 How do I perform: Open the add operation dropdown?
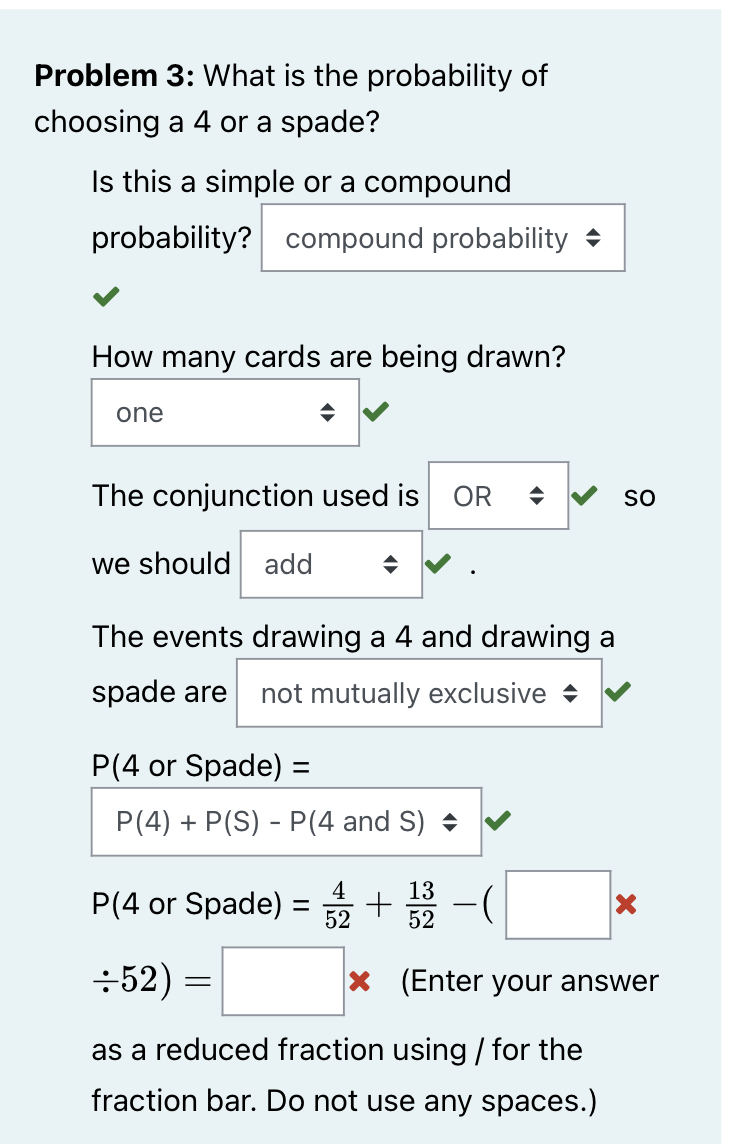pos(331,564)
